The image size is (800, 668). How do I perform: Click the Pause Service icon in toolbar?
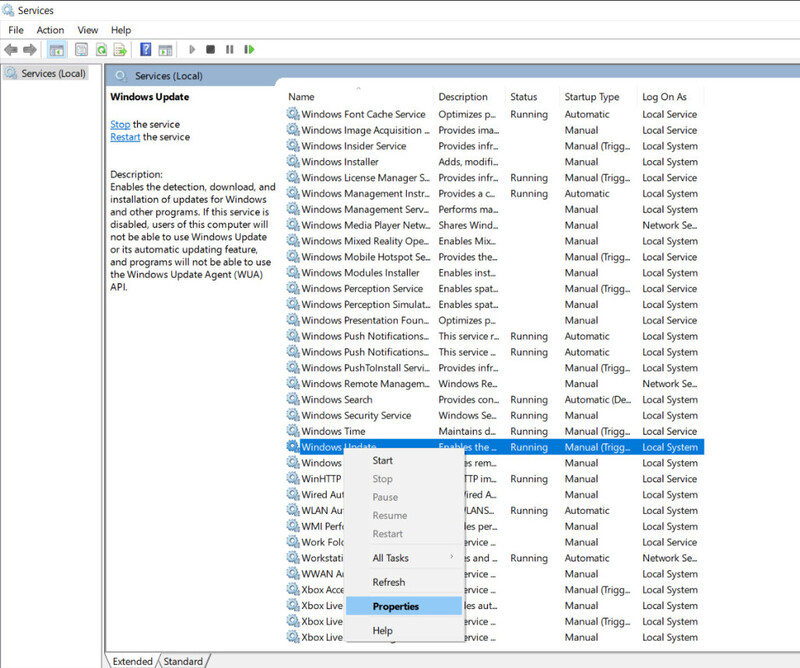coord(230,50)
